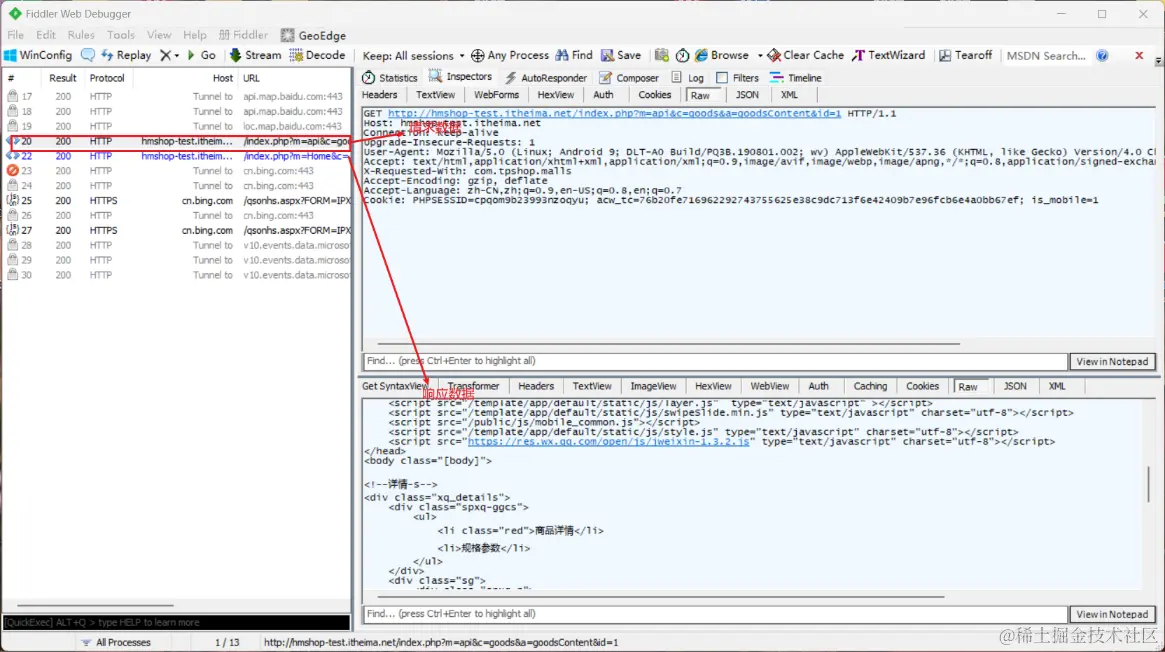The width and height of the screenshot is (1165, 652).
Task: Focus request Find text field
Action: 715,361
